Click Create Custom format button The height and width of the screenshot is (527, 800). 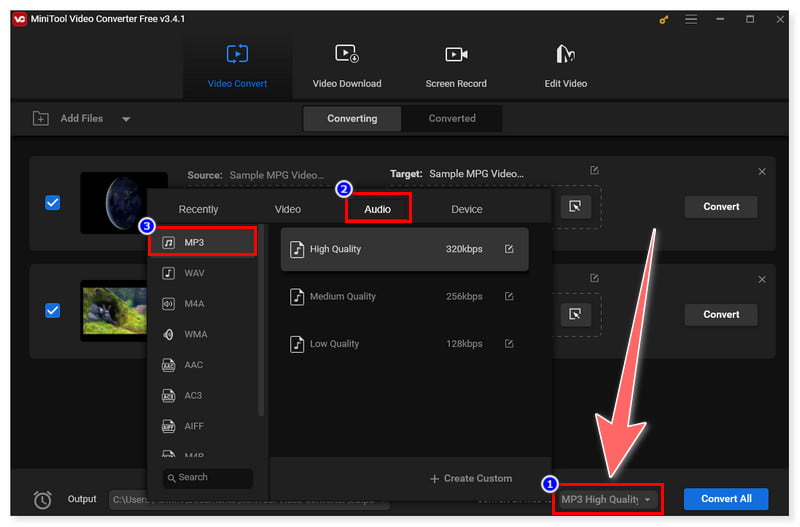(x=470, y=479)
